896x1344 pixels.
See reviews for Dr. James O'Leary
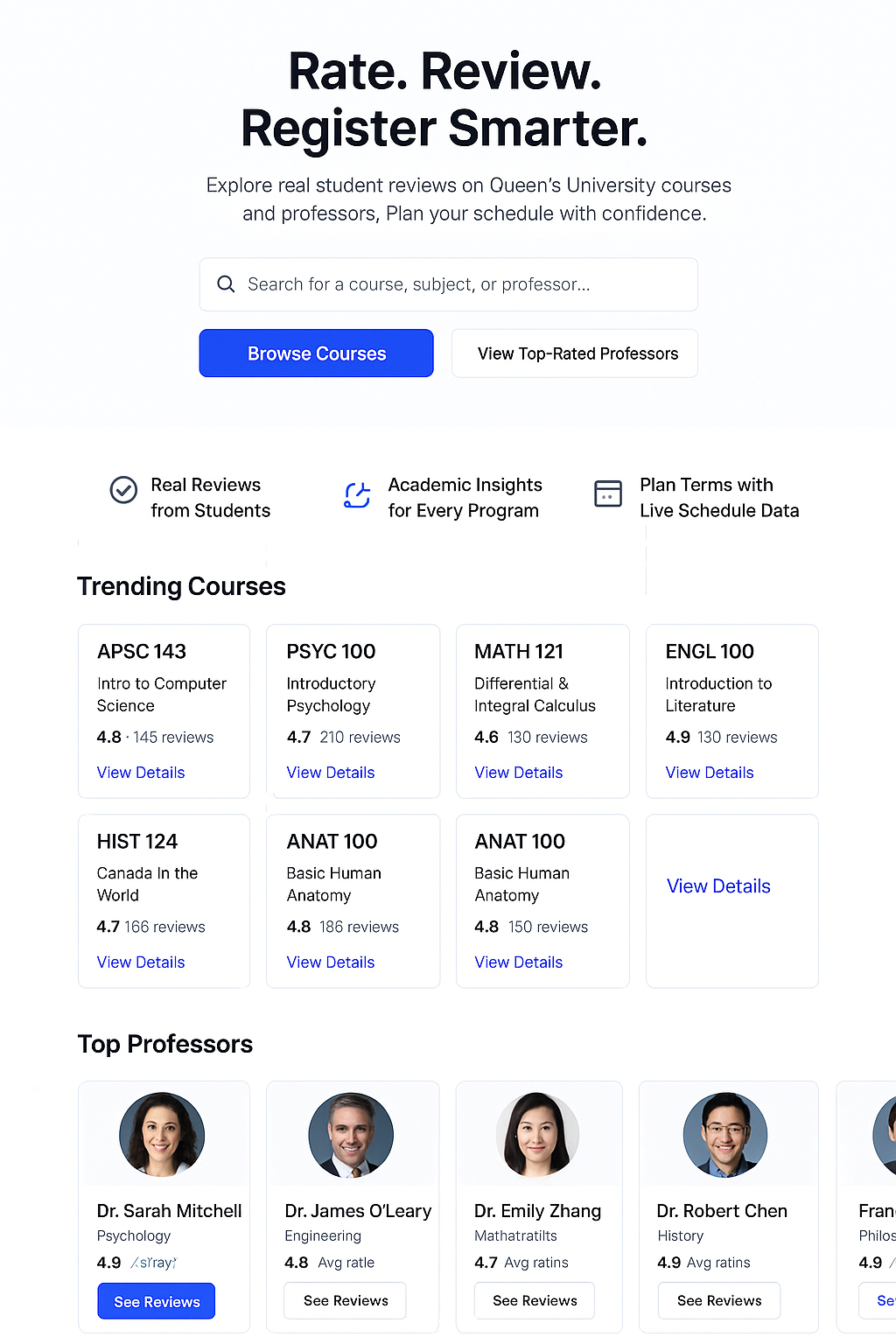(345, 1300)
